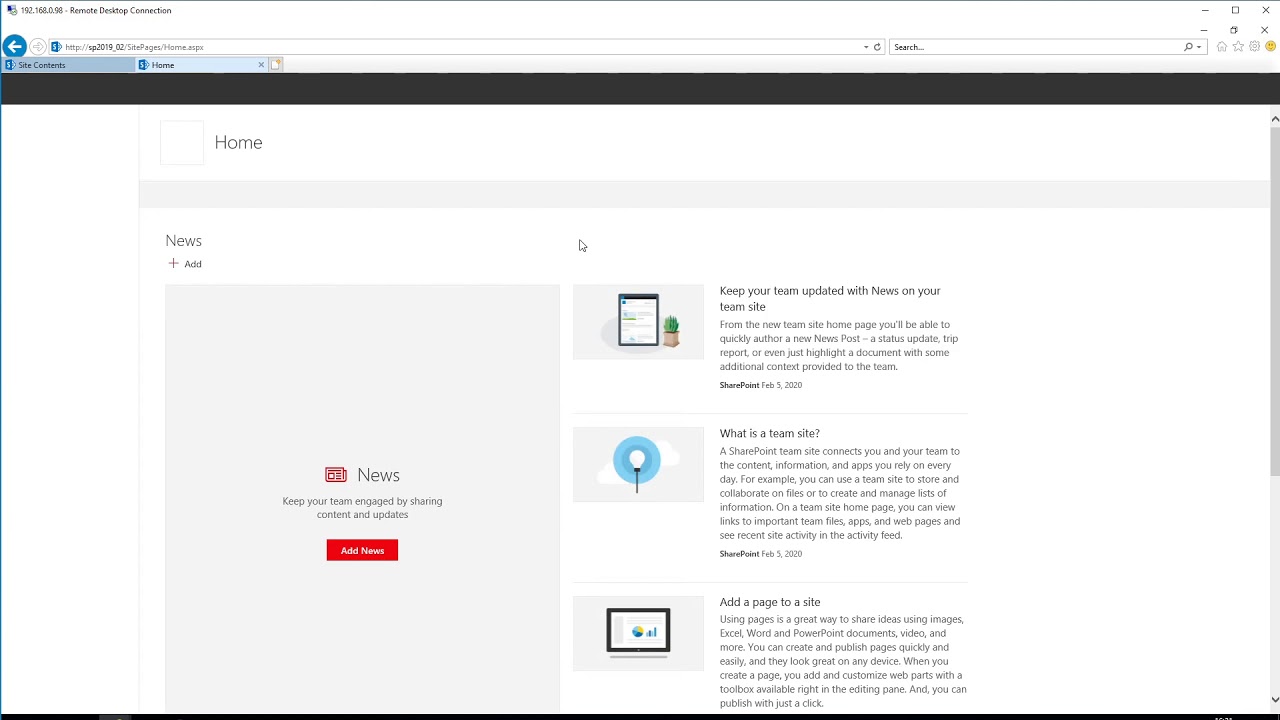Expand the address bar autocomplete dropdown
This screenshot has width=1280, height=720.
click(866, 47)
